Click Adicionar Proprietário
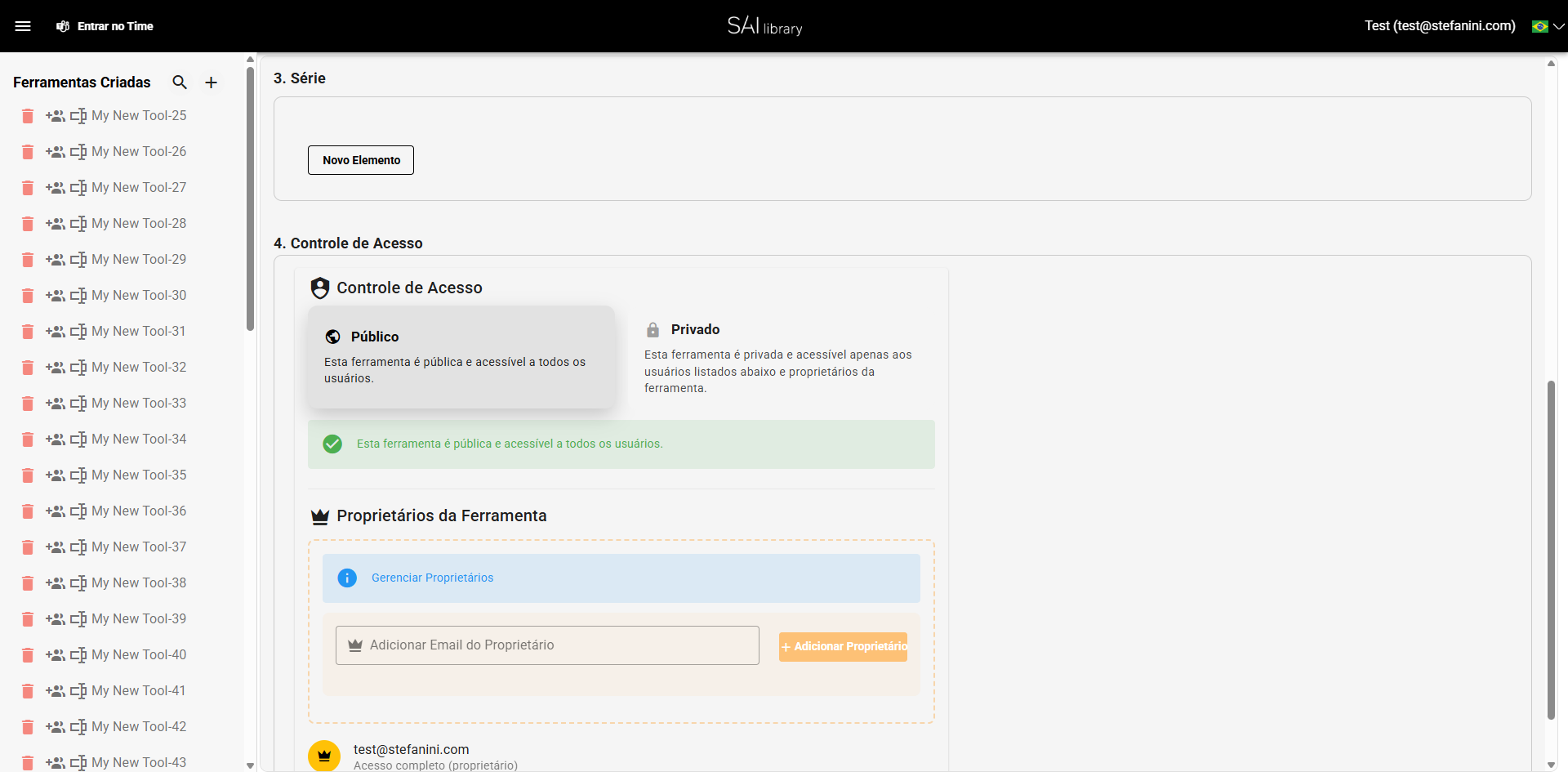The image size is (1568, 772). point(843,646)
